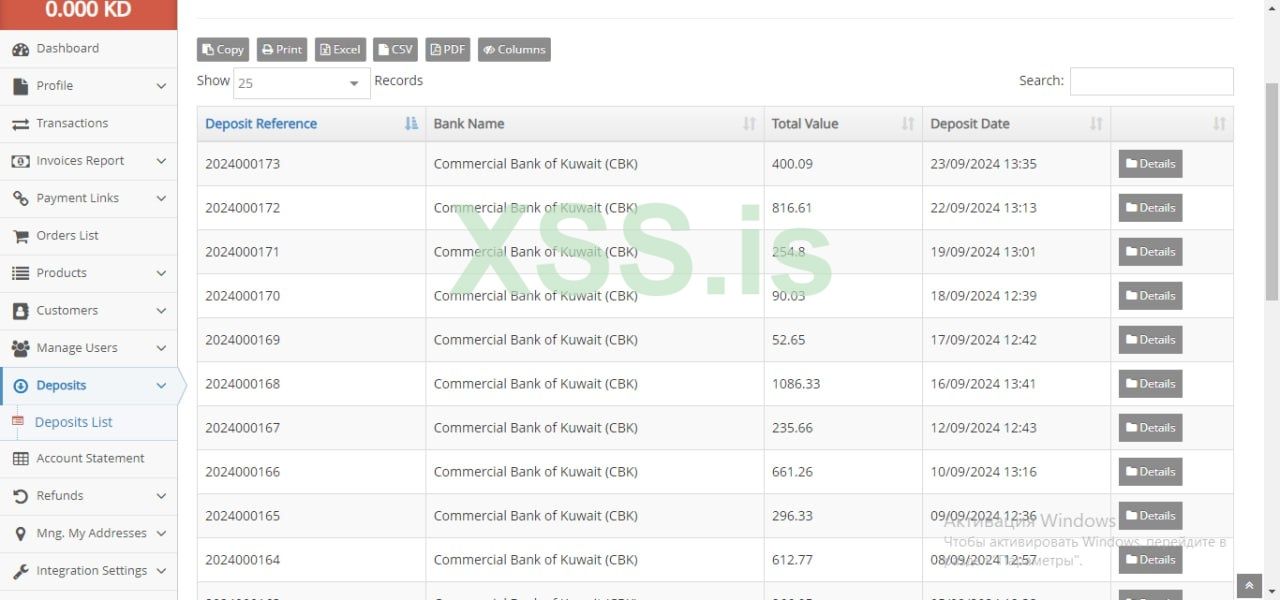Click the 0.000 KD balance banner
The image size is (1280, 600).
pos(89,13)
